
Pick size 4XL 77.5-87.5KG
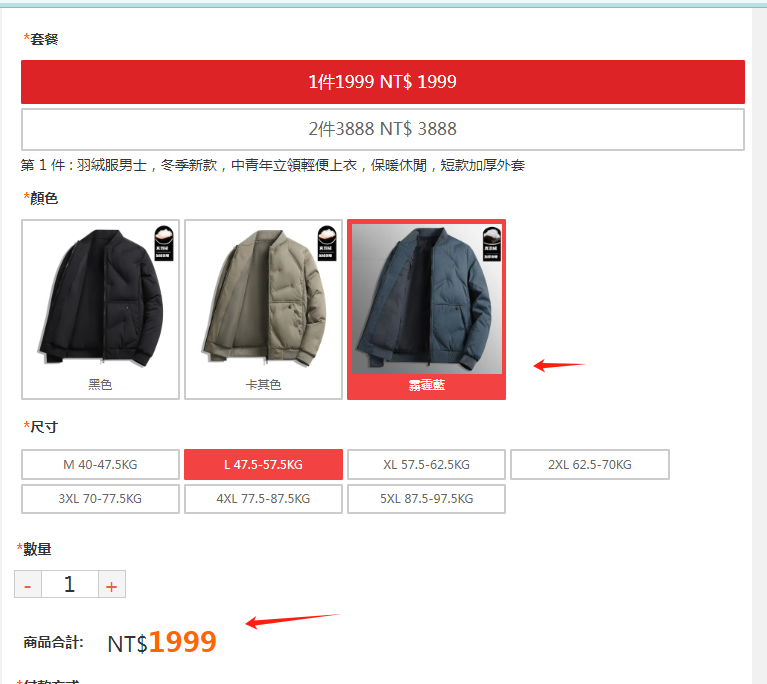pyautogui.click(x=263, y=499)
